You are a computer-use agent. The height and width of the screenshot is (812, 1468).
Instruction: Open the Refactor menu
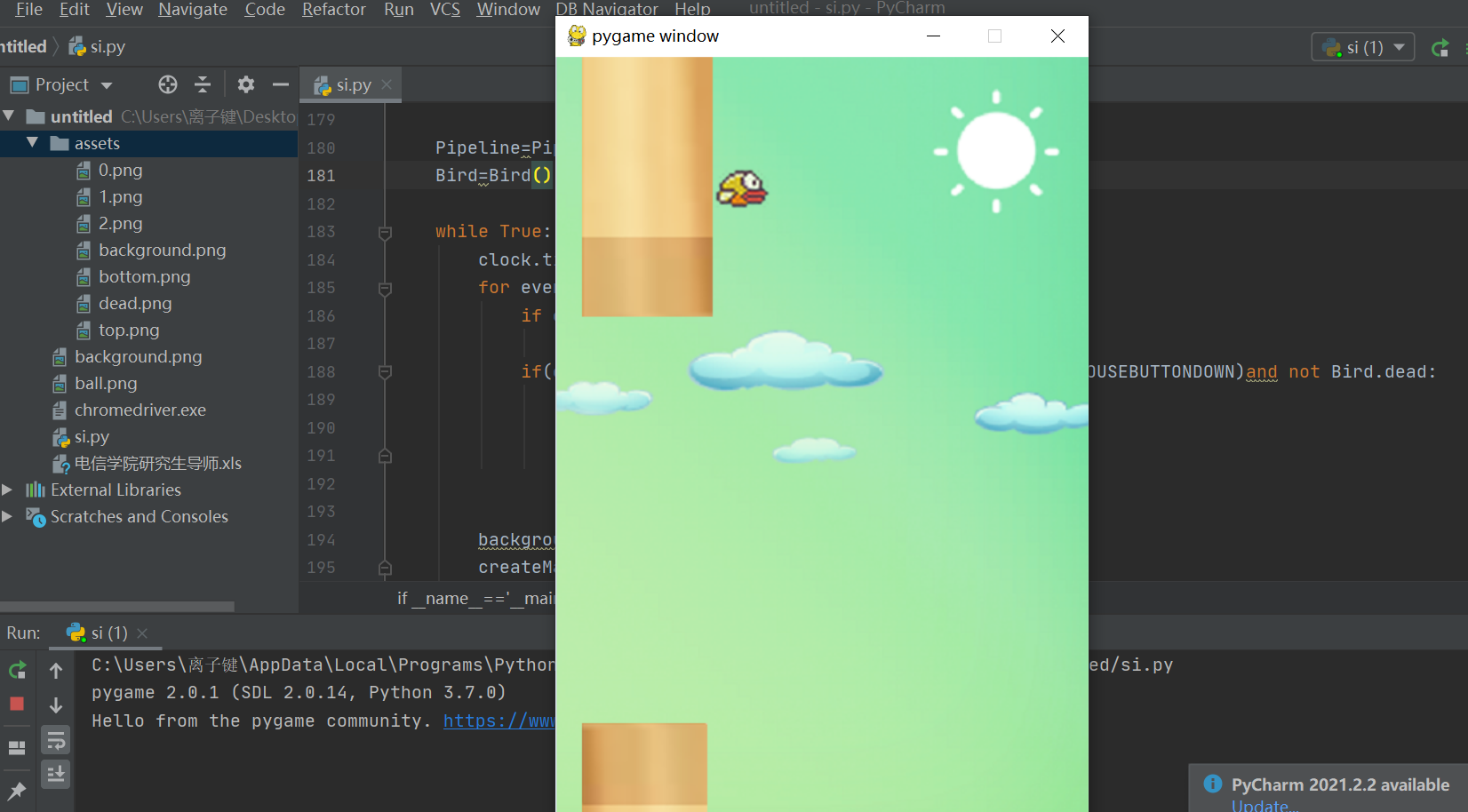(333, 9)
